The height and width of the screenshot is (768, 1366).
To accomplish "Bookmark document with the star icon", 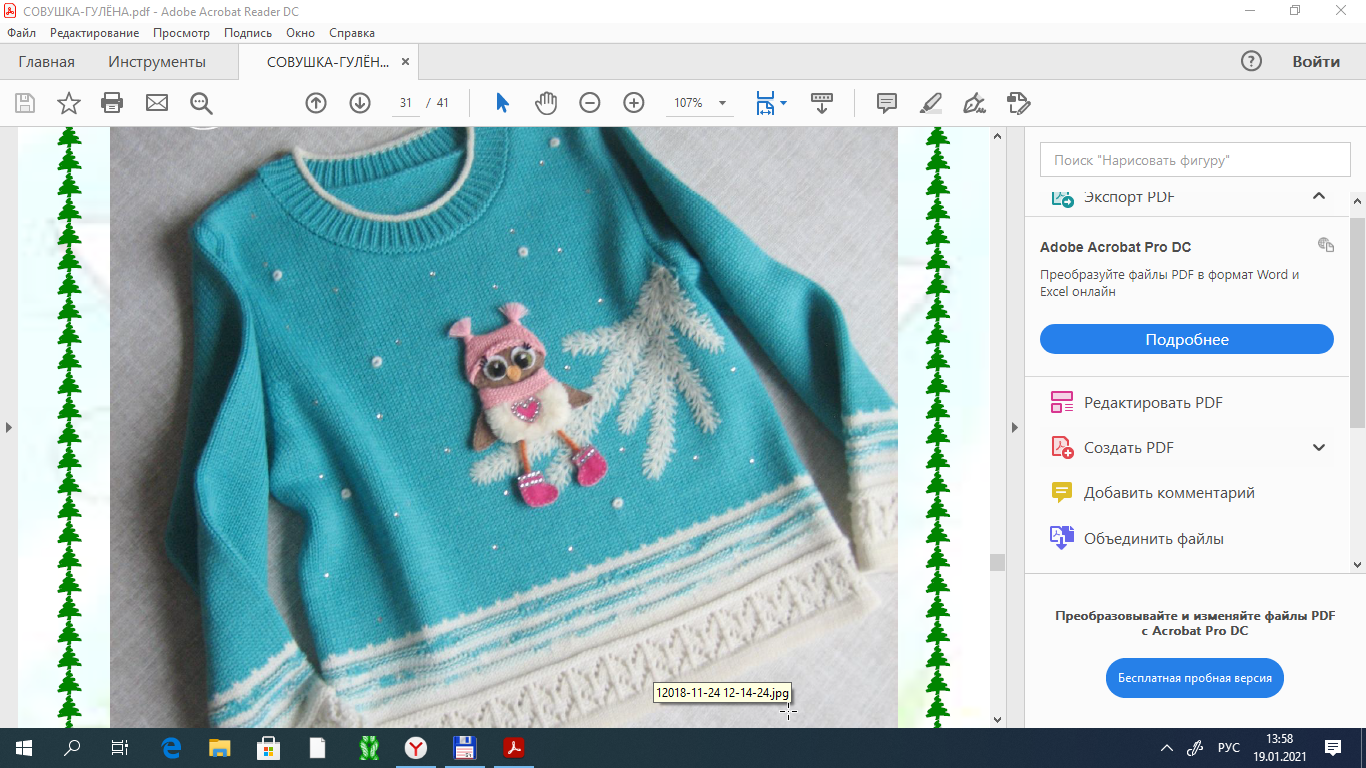I will 68,103.
